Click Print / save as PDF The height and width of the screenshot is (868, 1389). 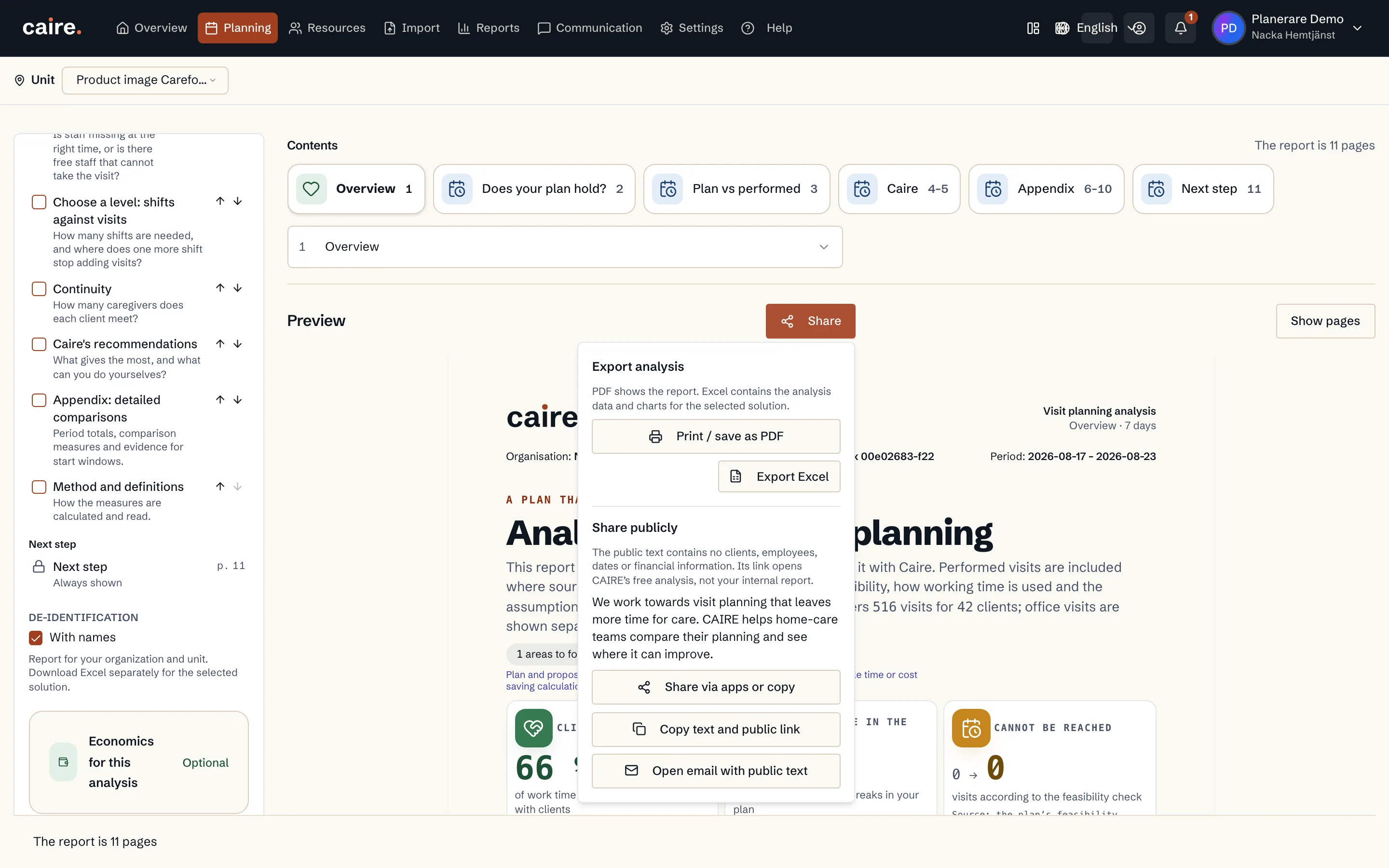pos(716,436)
